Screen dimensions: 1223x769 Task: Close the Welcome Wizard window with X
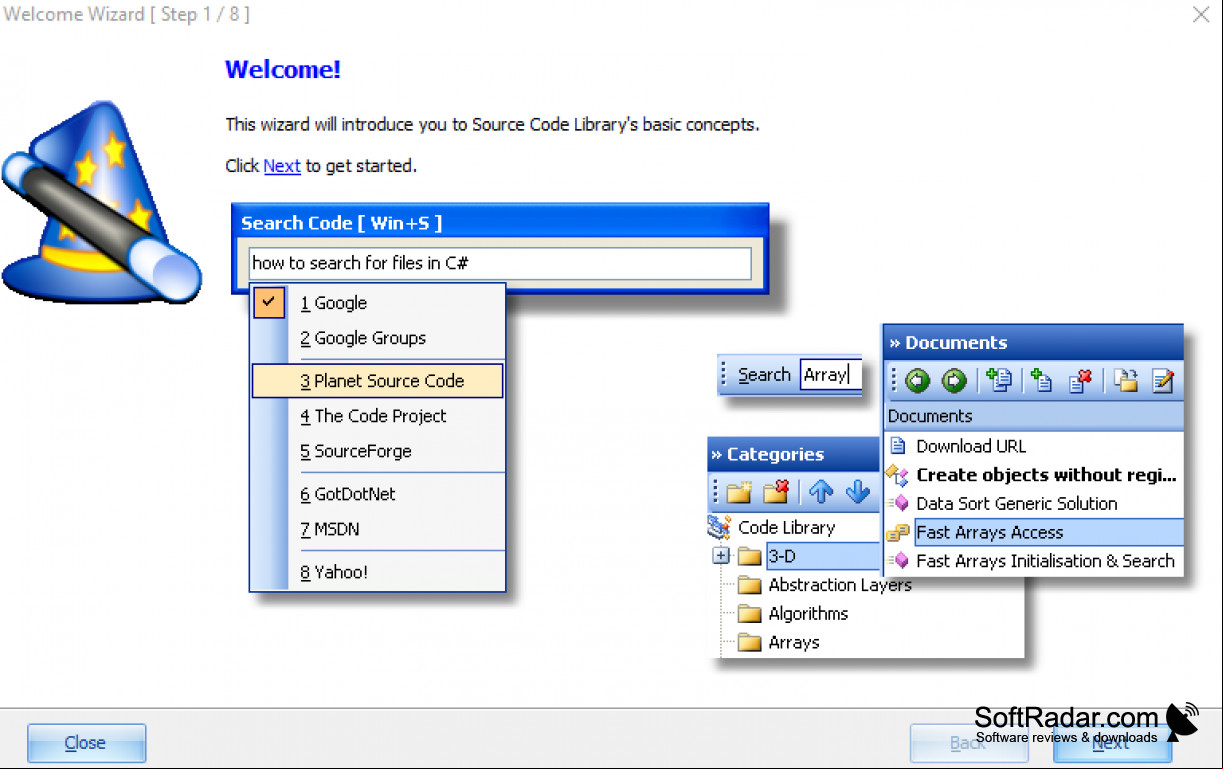[x=1201, y=14]
